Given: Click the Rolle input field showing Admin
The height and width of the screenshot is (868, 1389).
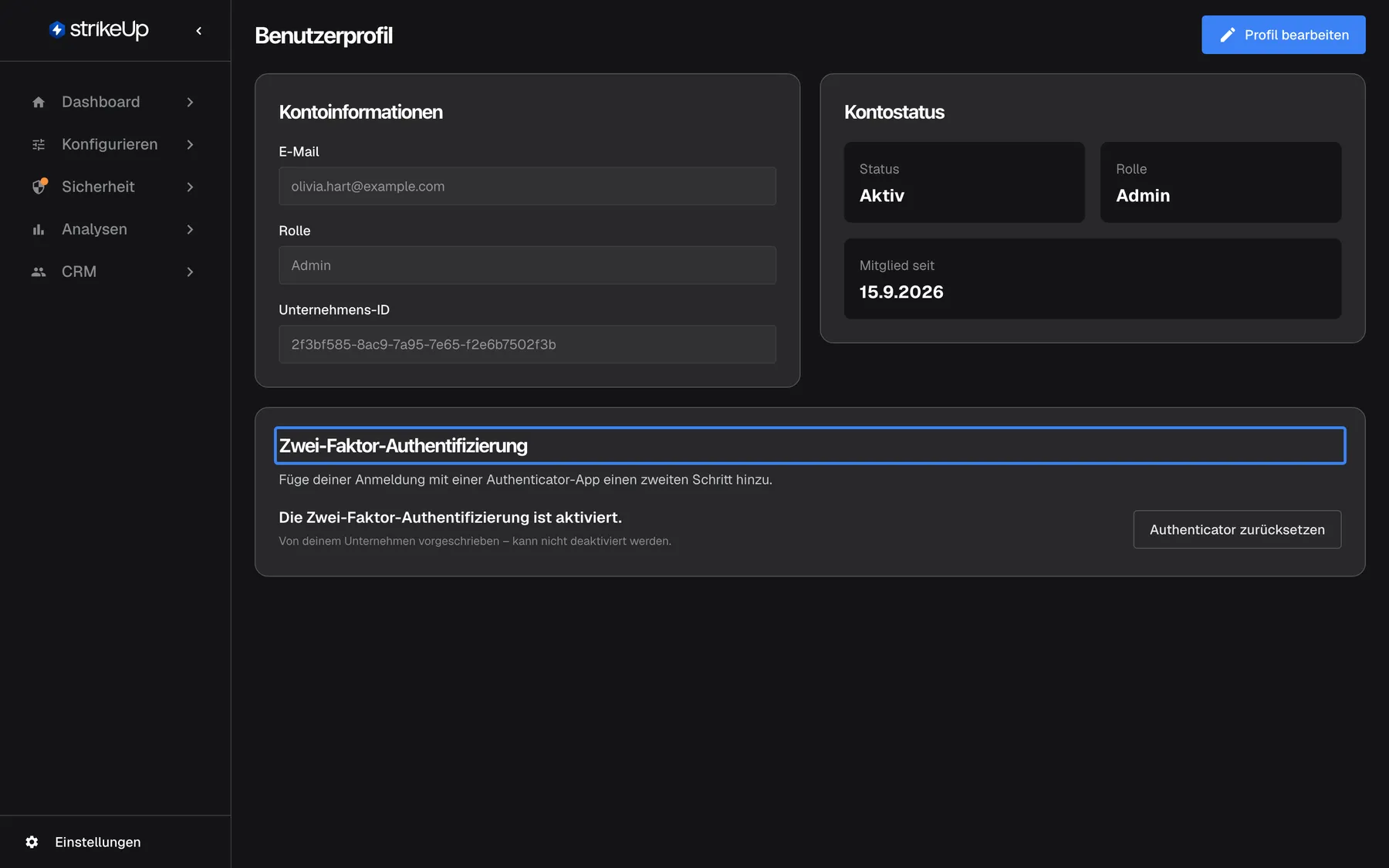Looking at the screenshot, I should tap(527, 265).
